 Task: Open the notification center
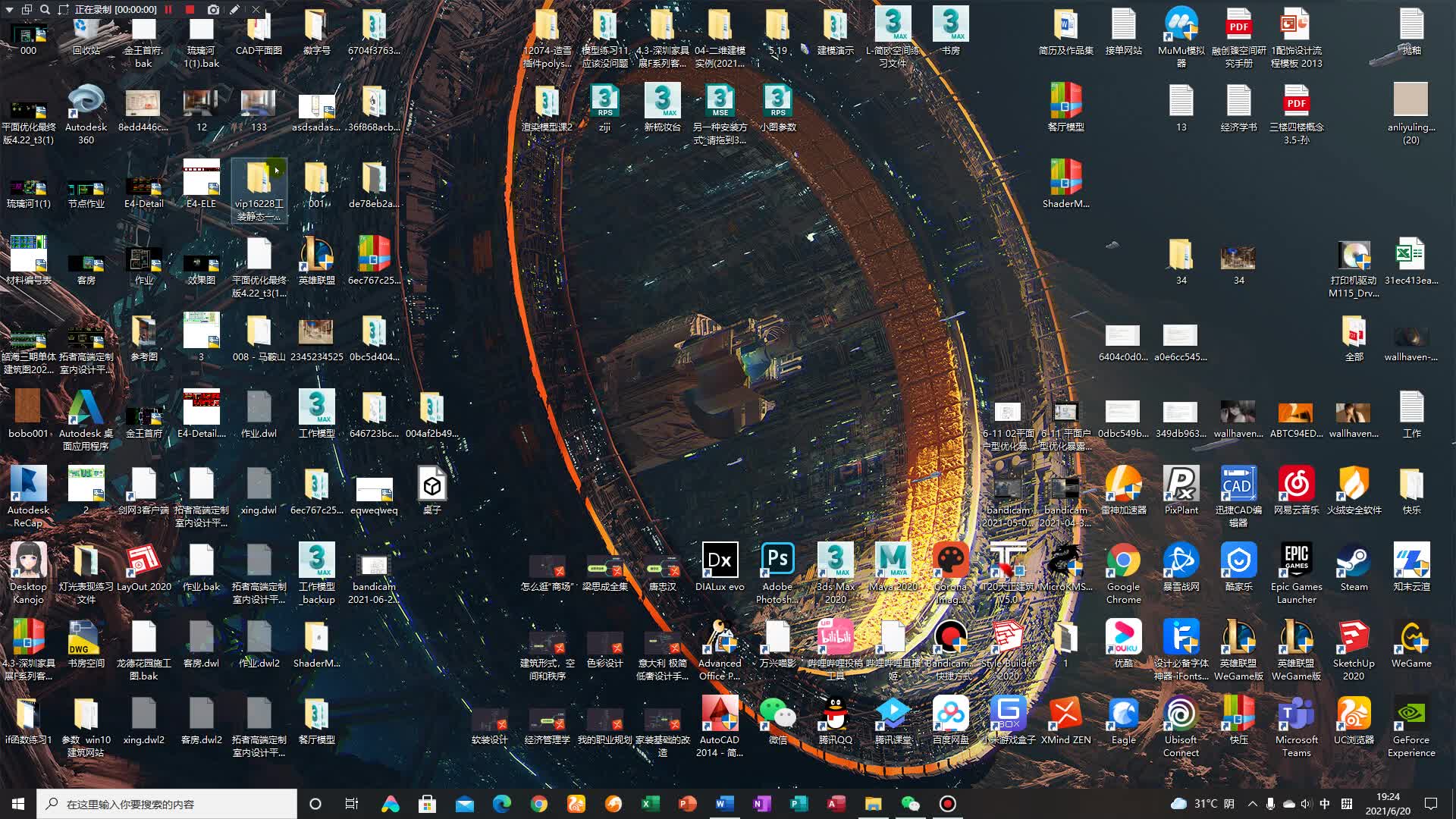[1431, 804]
